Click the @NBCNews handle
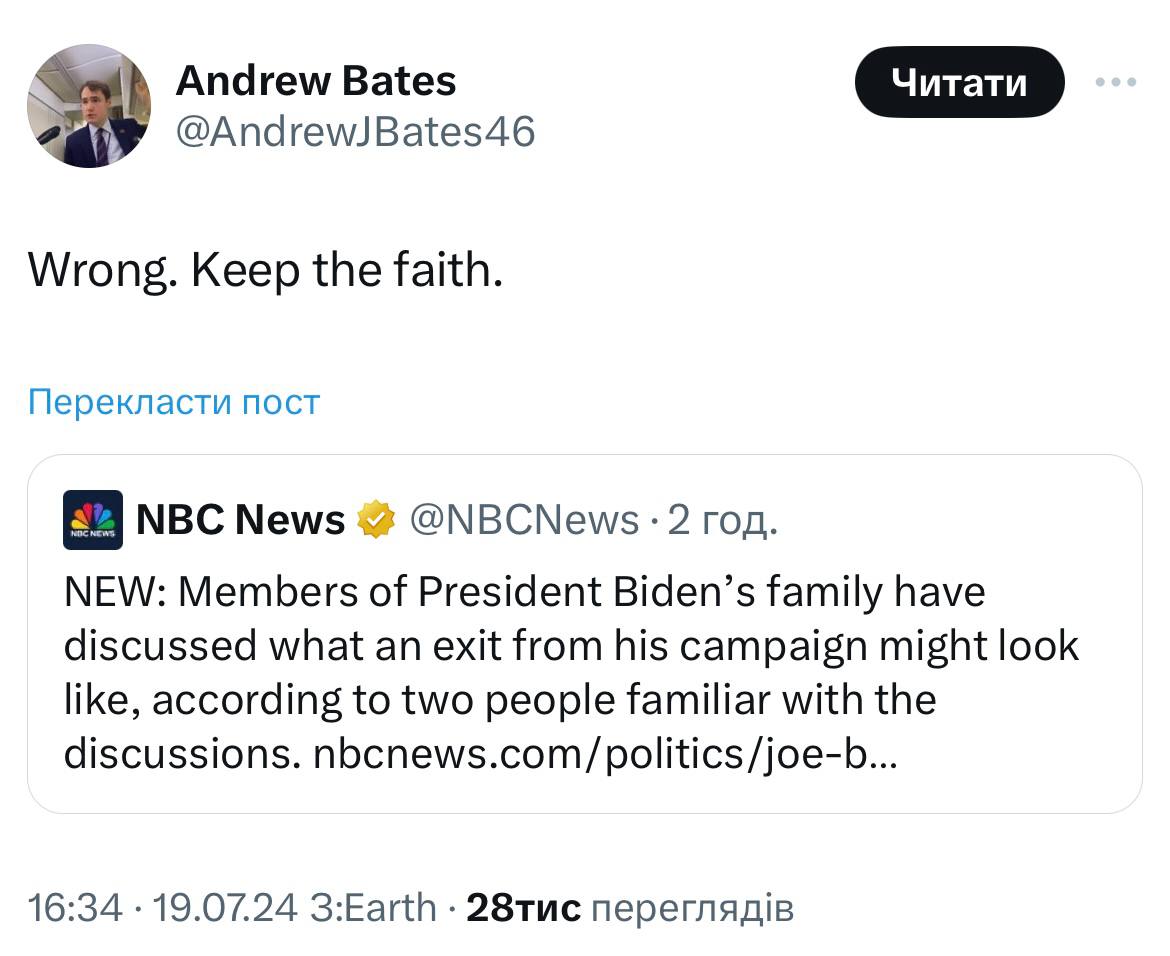The image size is (1170, 956). click(x=525, y=520)
